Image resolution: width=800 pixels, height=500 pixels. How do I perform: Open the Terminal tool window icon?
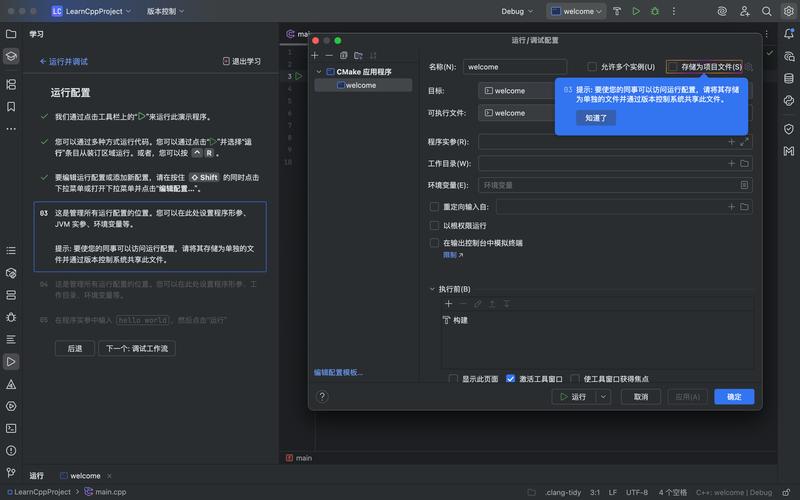pyautogui.click(x=11, y=429)
